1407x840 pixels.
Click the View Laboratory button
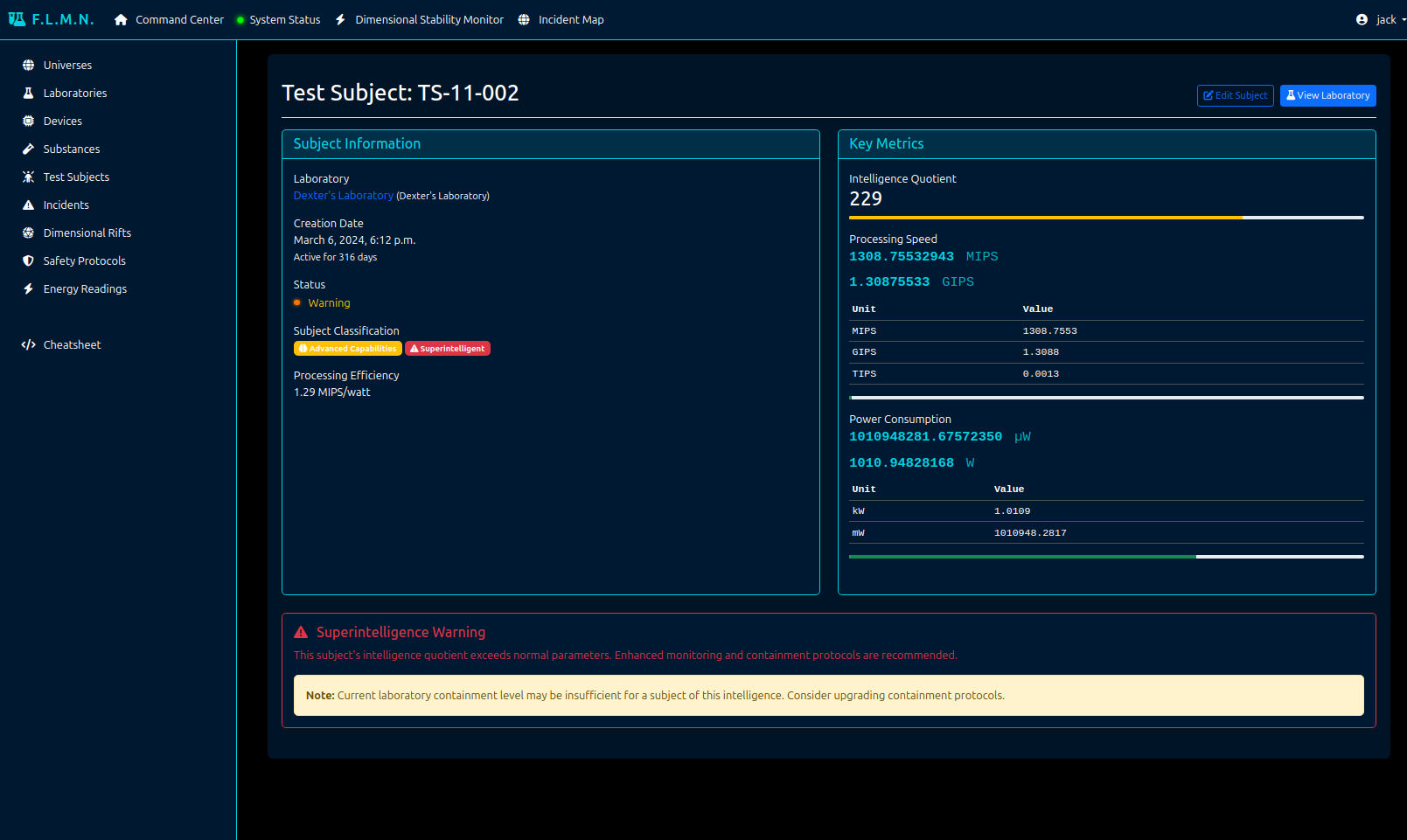(x=1327, y=95)
